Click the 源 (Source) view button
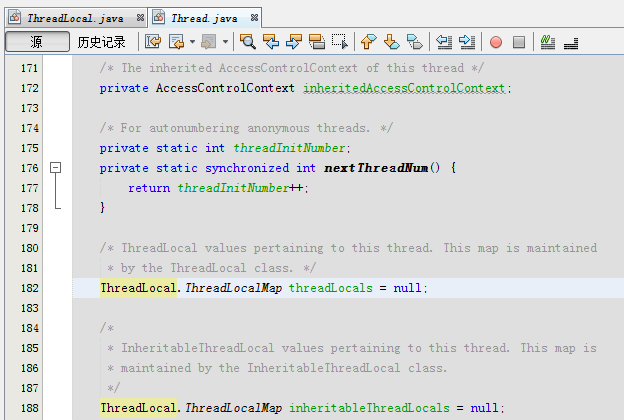The height and width of the screenshot is (420, 624). (x=37, y=42)
